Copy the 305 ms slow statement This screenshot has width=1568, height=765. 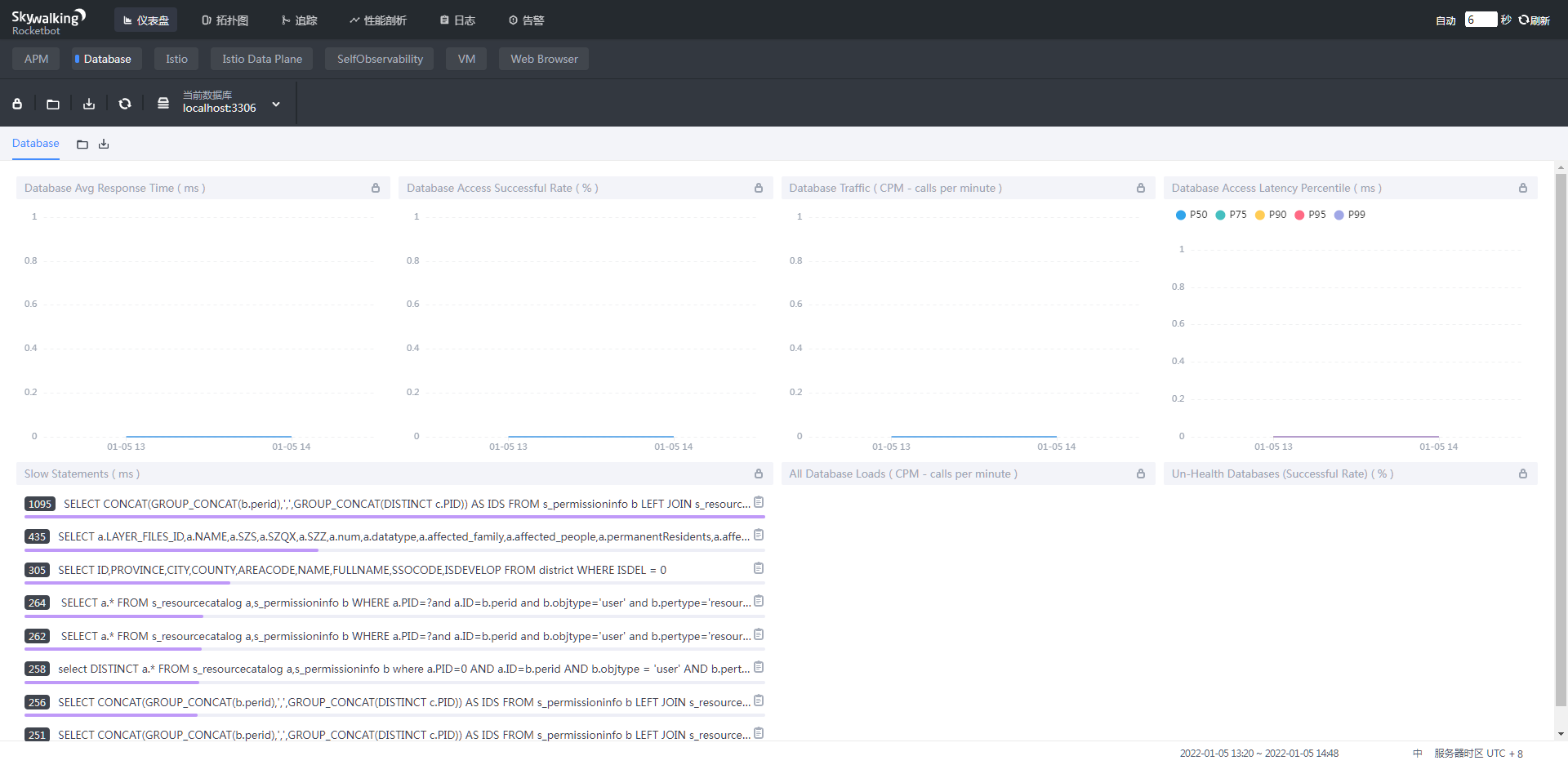tap(759, 568)
